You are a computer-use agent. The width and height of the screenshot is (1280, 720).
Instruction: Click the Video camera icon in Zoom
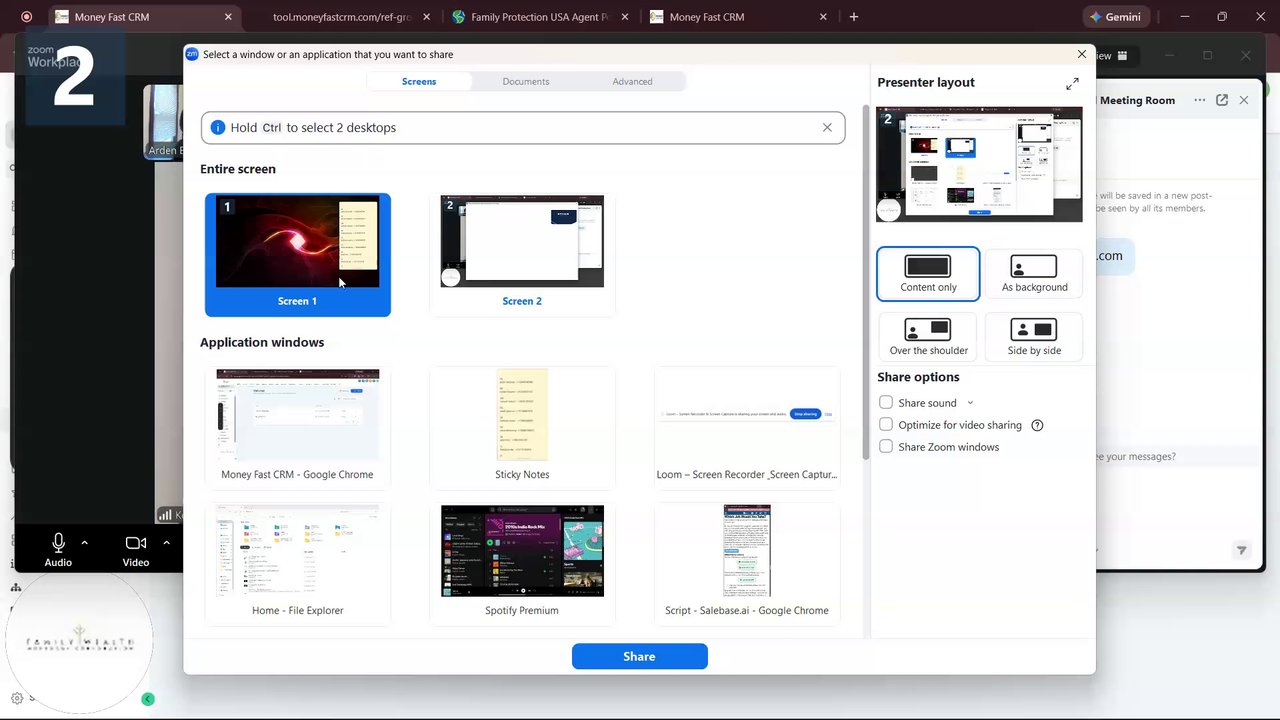click(136, 543)
